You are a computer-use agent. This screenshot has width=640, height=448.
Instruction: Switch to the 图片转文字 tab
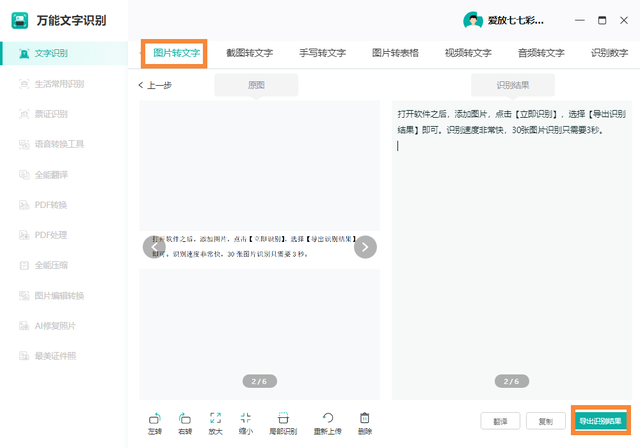(x=176, y=53)
